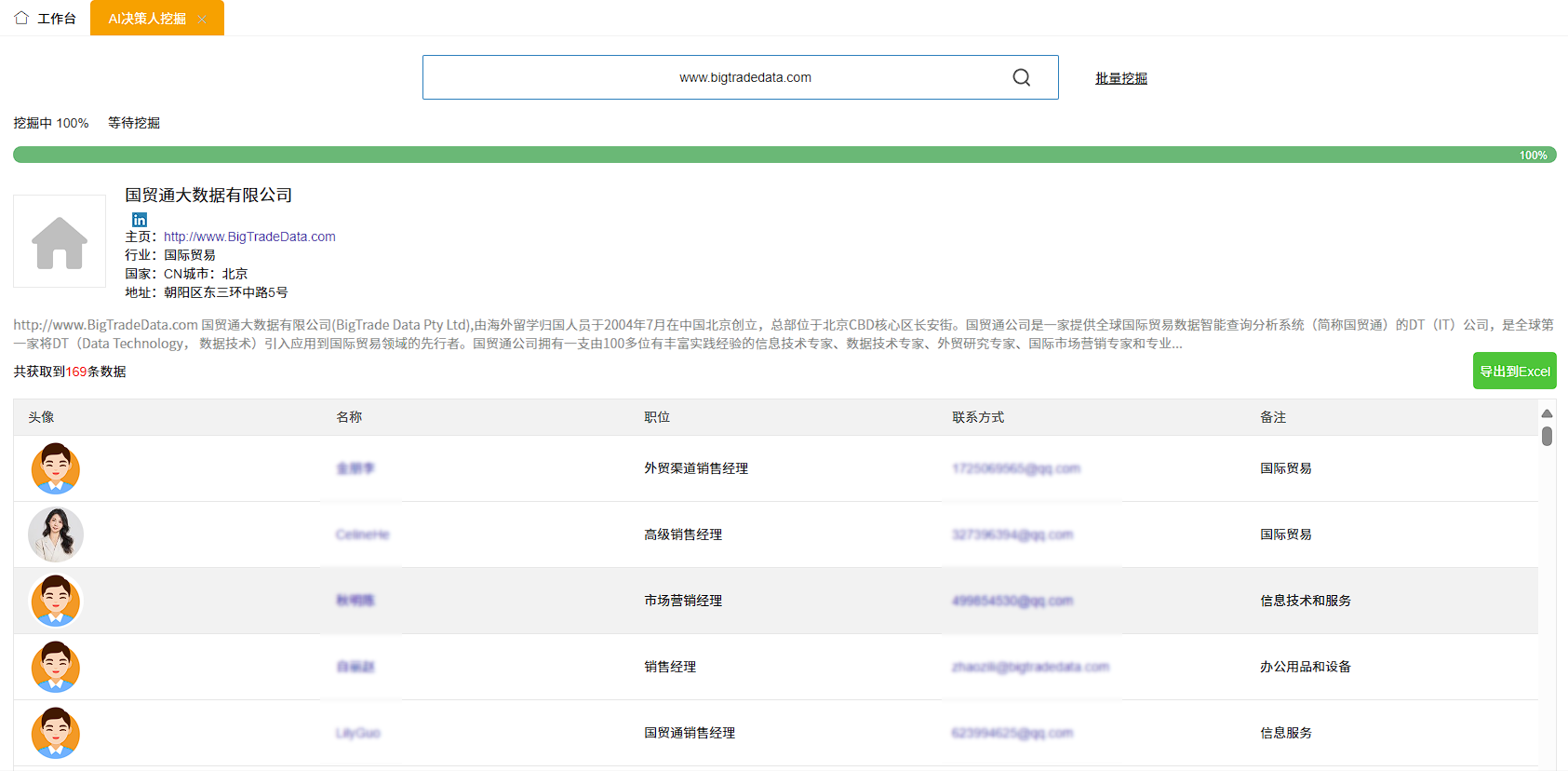Click the blurred name in the 高级销售经理 row
This screenshot has height=771, width=1568.
click(x=363, y=534)
